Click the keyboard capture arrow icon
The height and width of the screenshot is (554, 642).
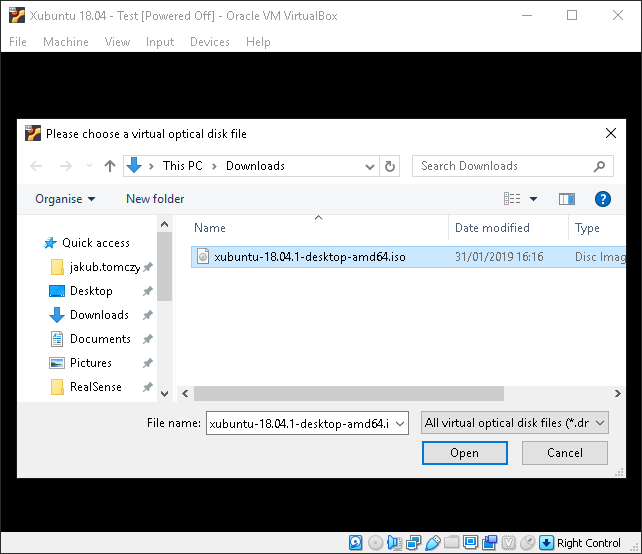546,543
